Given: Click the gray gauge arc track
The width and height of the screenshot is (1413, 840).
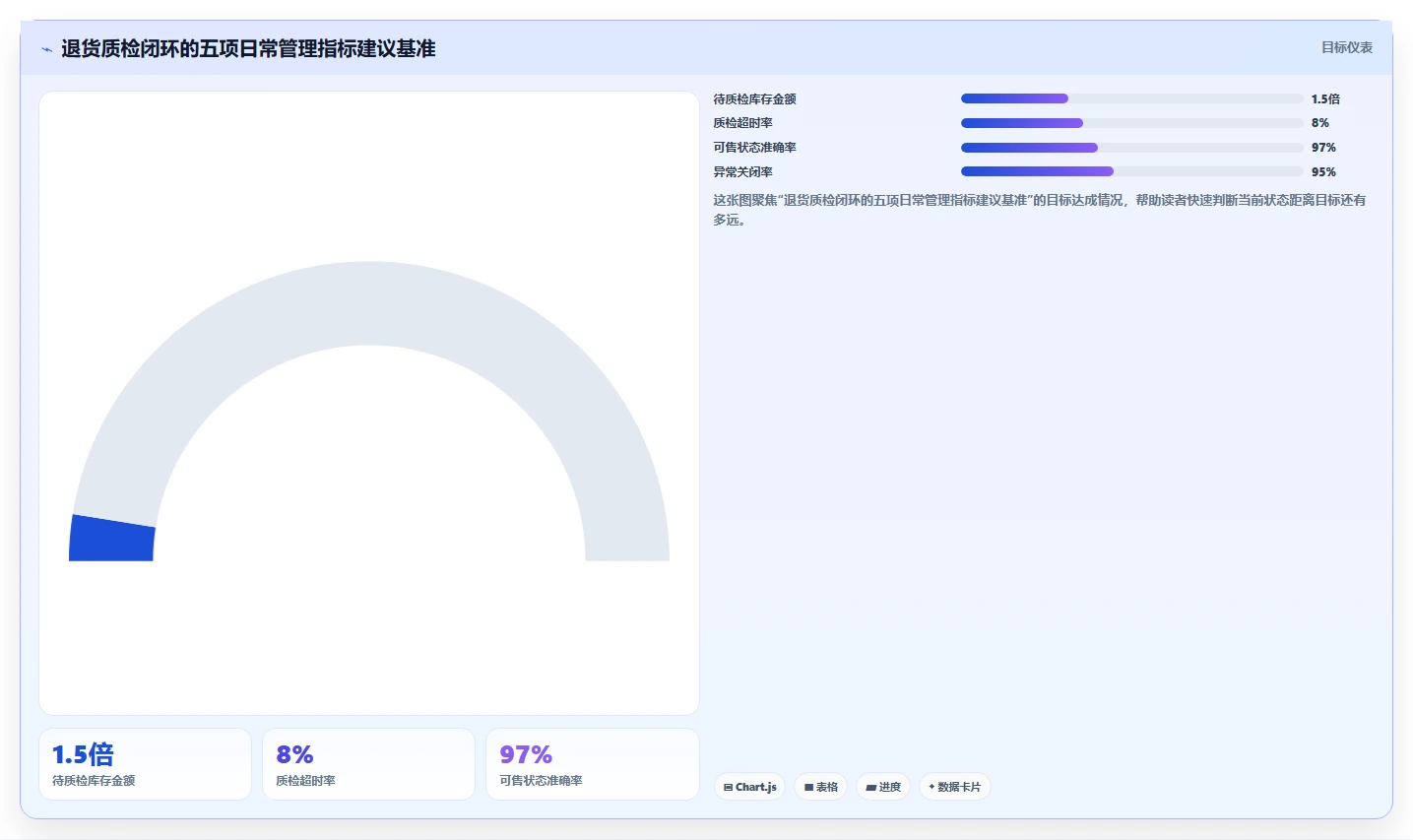Looking at the screenshot, I should coord(369,303).
